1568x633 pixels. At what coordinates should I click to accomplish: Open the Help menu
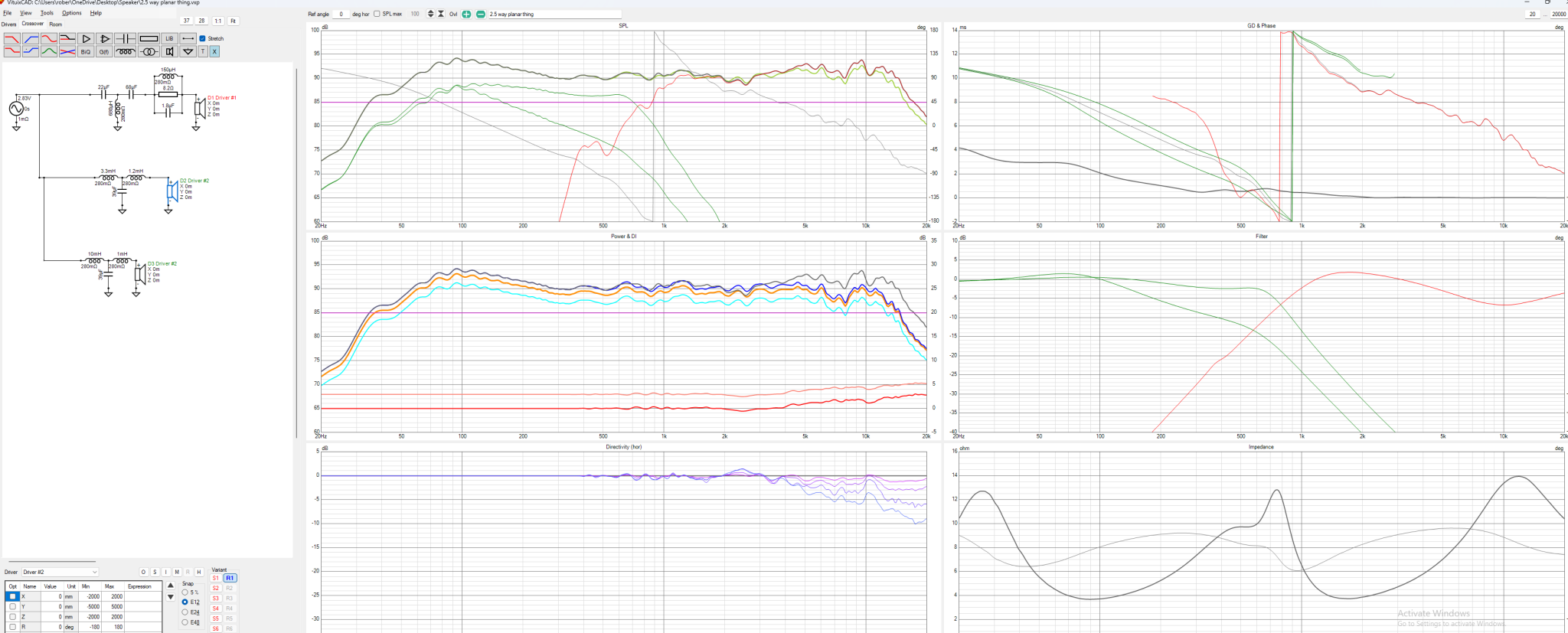96,13
